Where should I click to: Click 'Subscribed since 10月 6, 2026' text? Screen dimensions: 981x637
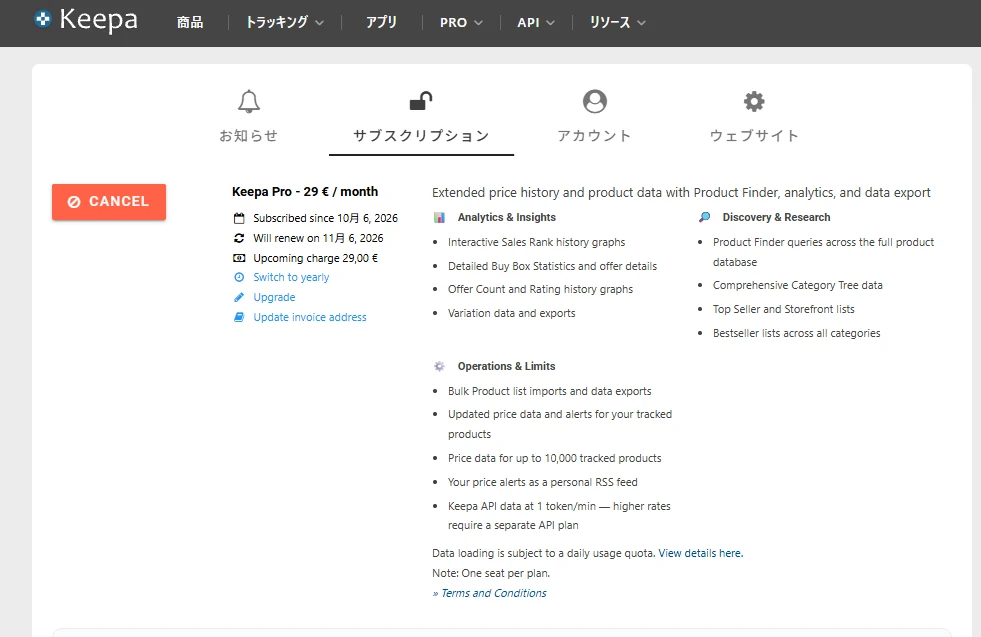point(325,218)
